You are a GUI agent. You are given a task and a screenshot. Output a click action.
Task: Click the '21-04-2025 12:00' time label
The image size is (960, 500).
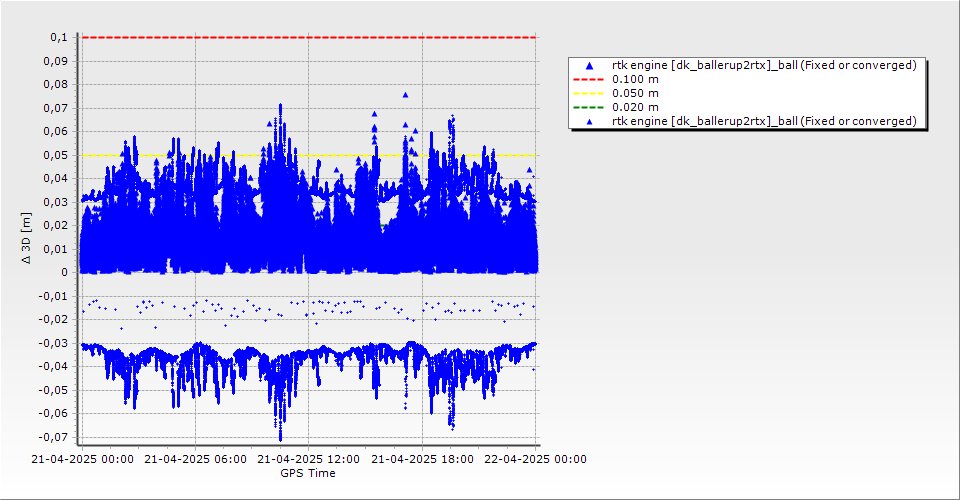[309, 459]
